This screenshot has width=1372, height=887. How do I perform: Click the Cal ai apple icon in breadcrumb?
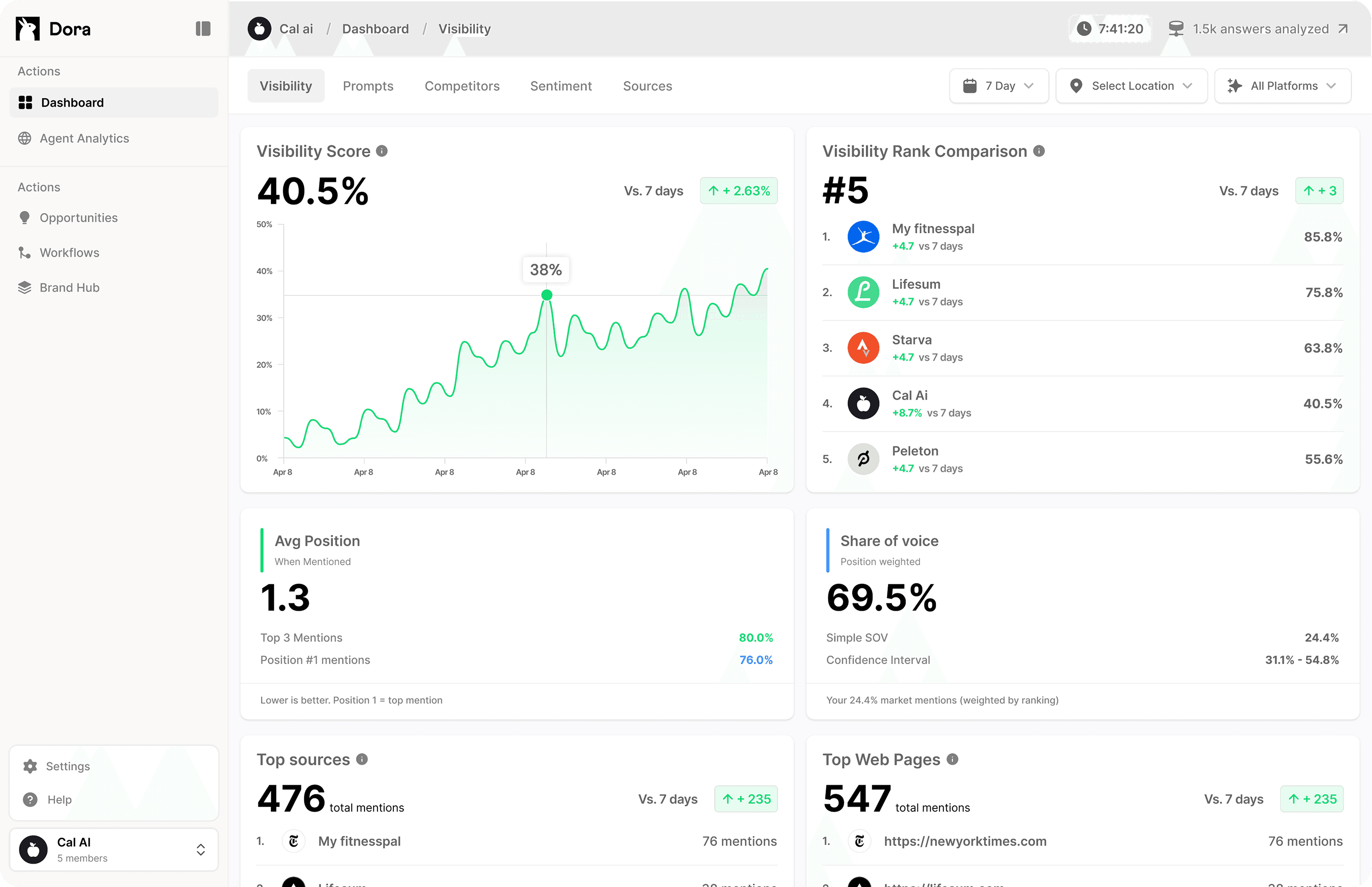coord(260,29)
